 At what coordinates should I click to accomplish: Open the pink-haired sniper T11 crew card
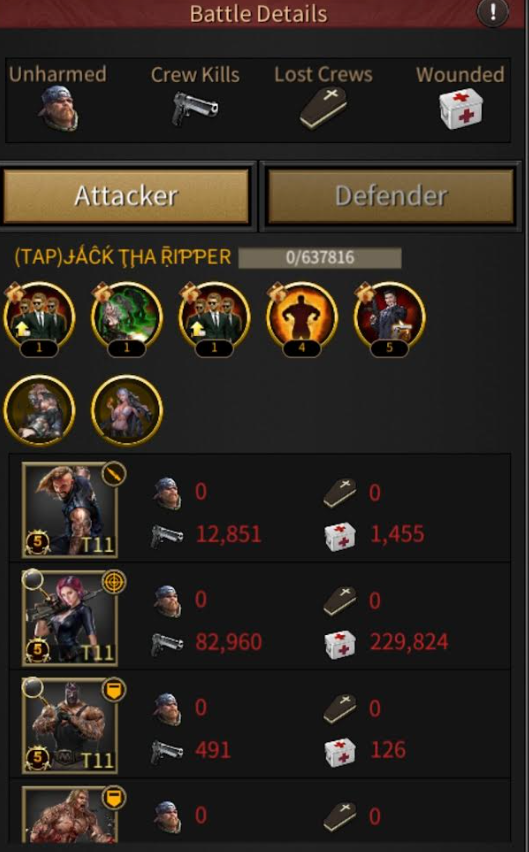click(x=70, y=618)
